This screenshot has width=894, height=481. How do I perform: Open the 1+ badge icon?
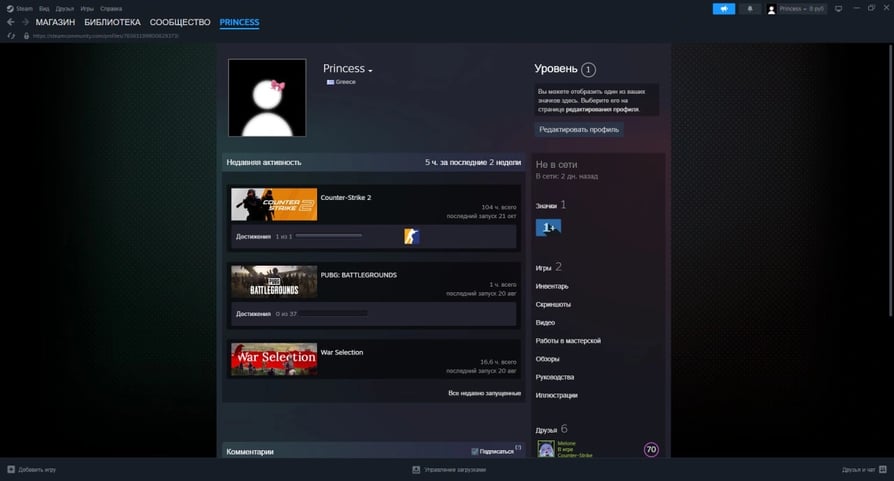548,228
